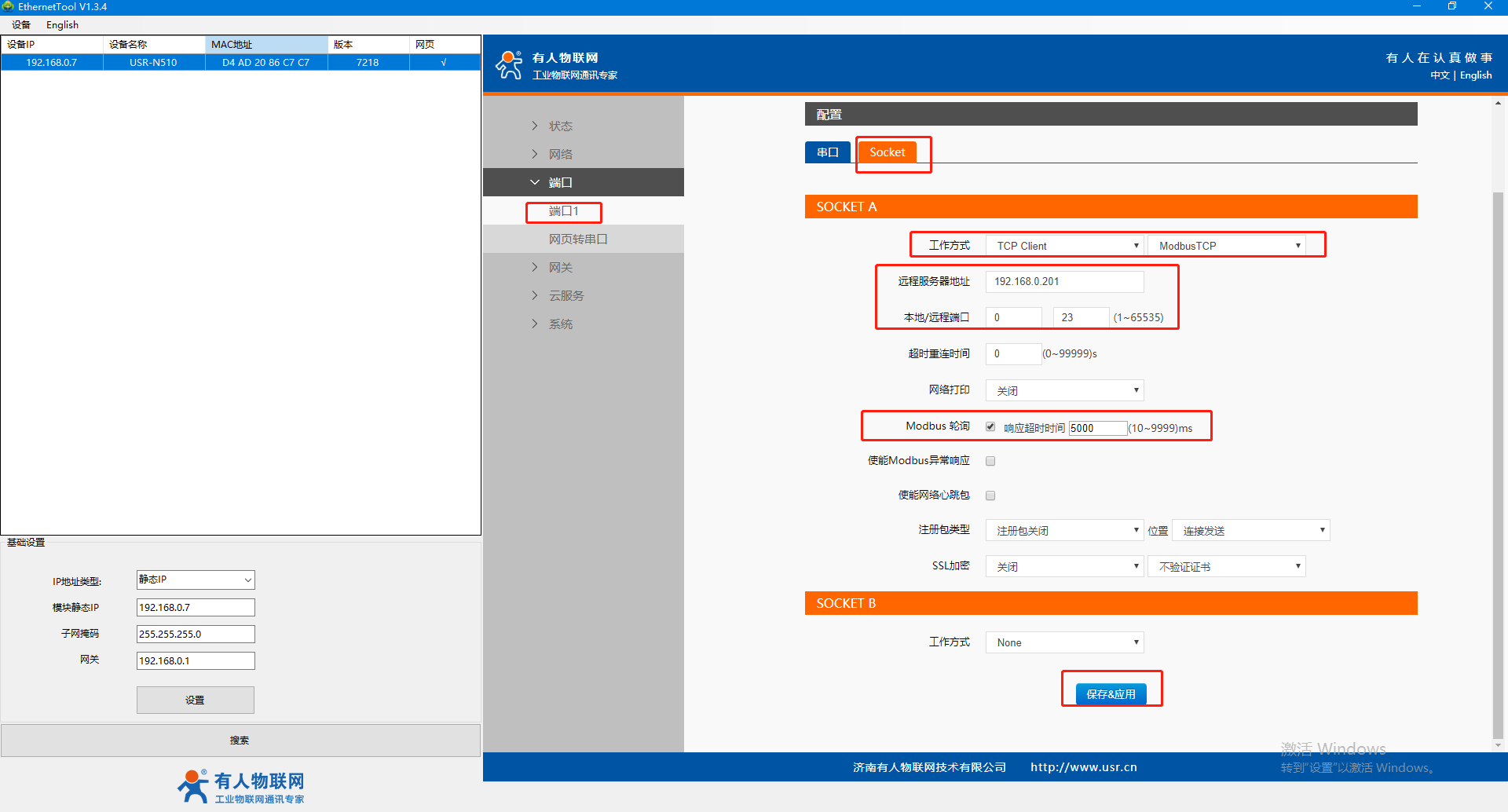
Task: Open the 静态IP address type dropdown
Action: (x=196, y=580)
